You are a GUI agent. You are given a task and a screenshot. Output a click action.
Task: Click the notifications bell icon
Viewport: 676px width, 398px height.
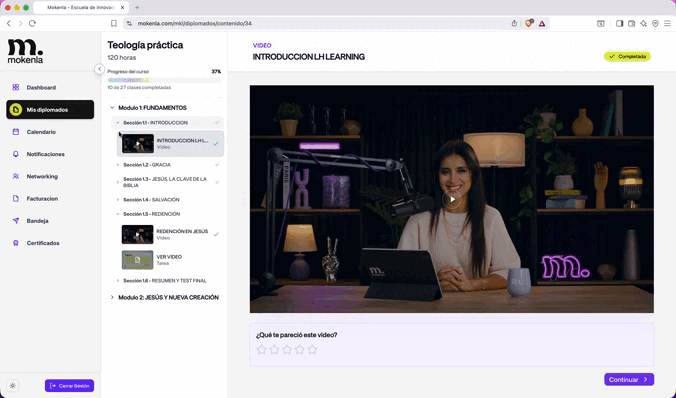(16, 154)
